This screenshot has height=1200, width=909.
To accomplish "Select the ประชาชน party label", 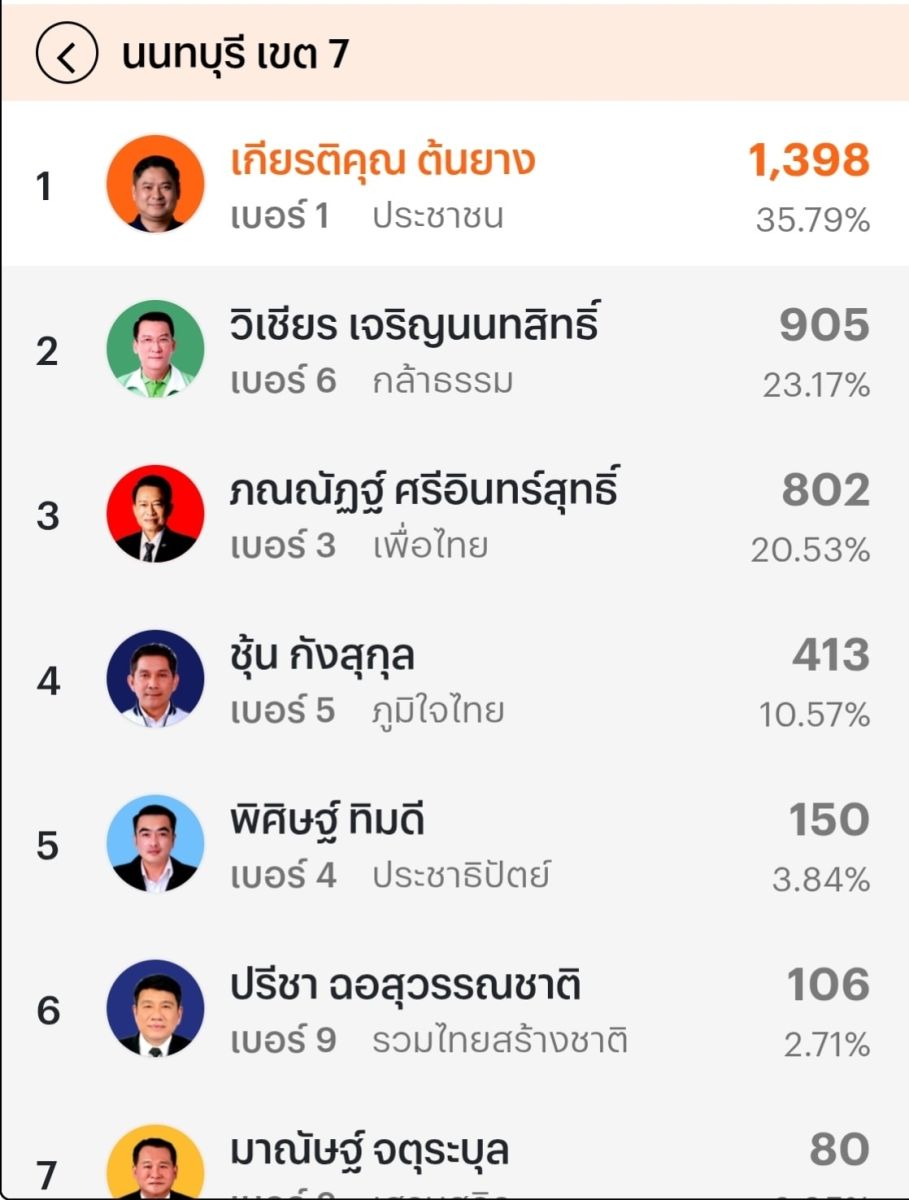I will [x=438, y=216].
